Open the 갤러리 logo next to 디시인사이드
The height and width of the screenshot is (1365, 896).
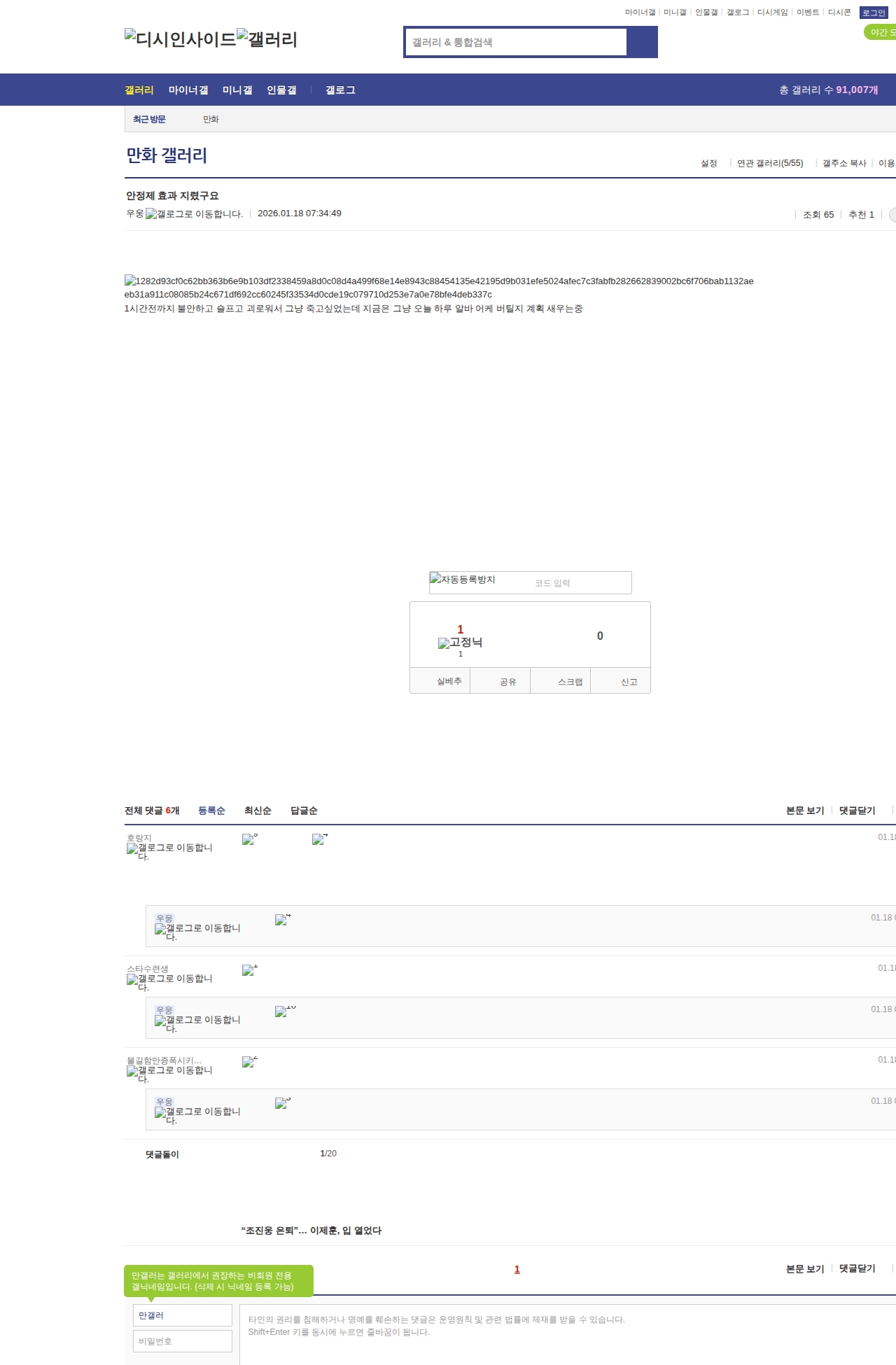267,39
